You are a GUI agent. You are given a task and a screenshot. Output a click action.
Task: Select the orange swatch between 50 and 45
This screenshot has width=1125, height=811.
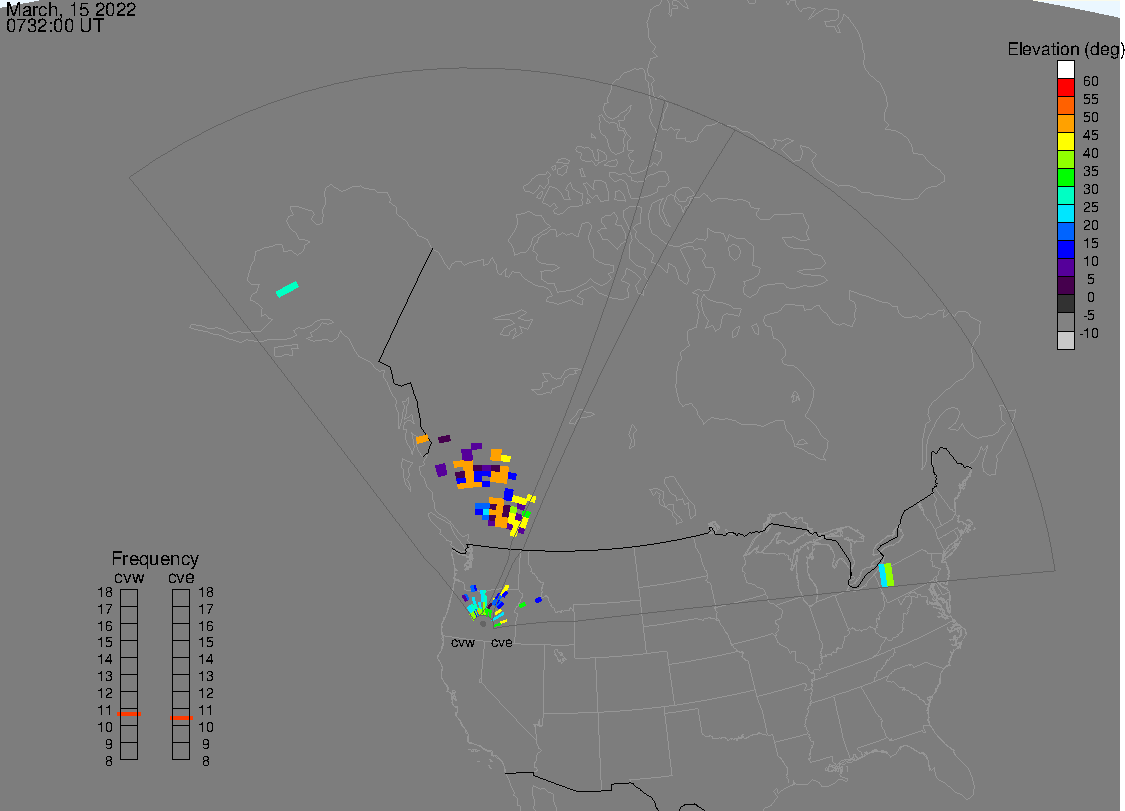coord(1065,123)
